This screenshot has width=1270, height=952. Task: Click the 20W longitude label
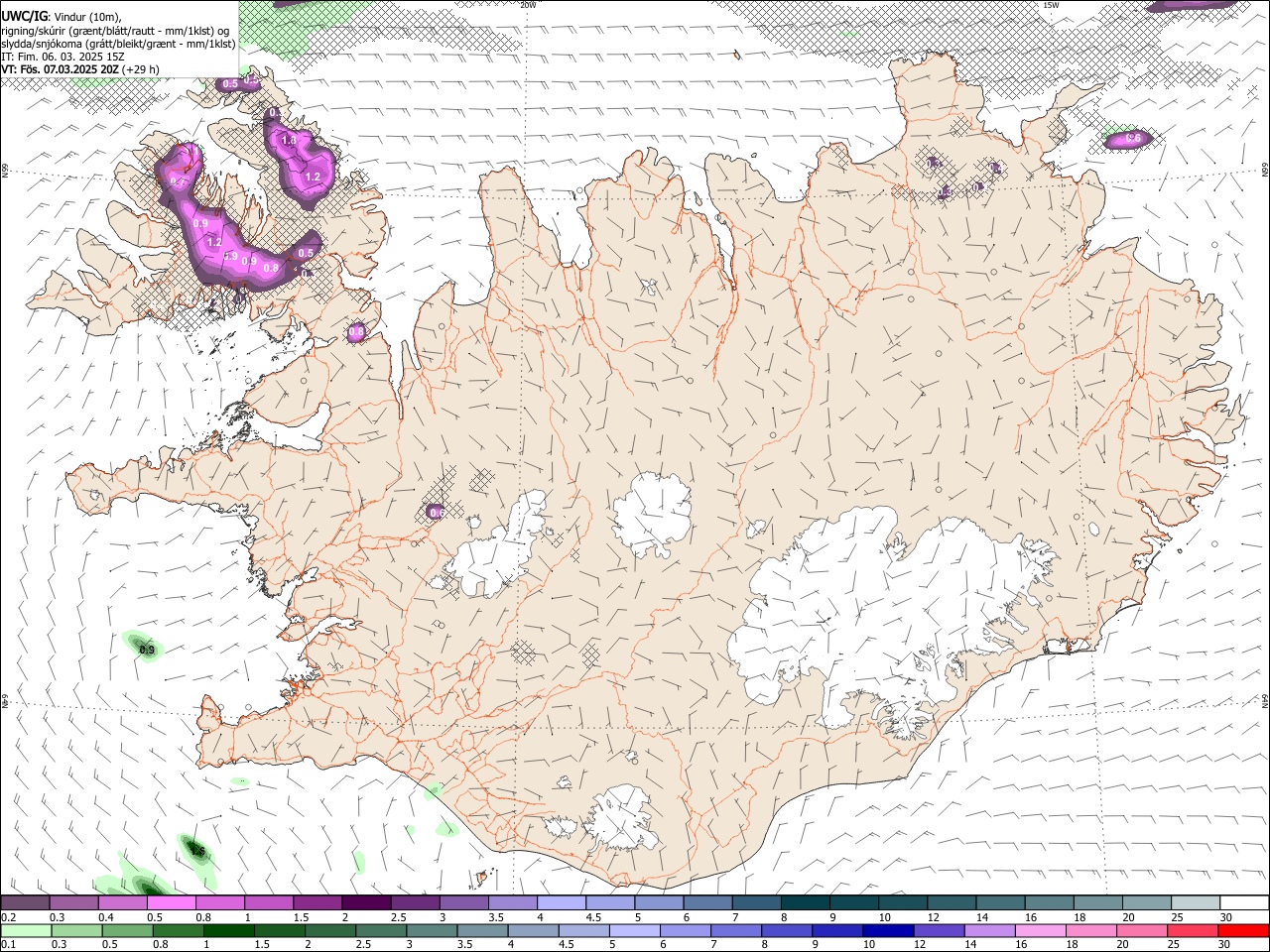point(528,5)
